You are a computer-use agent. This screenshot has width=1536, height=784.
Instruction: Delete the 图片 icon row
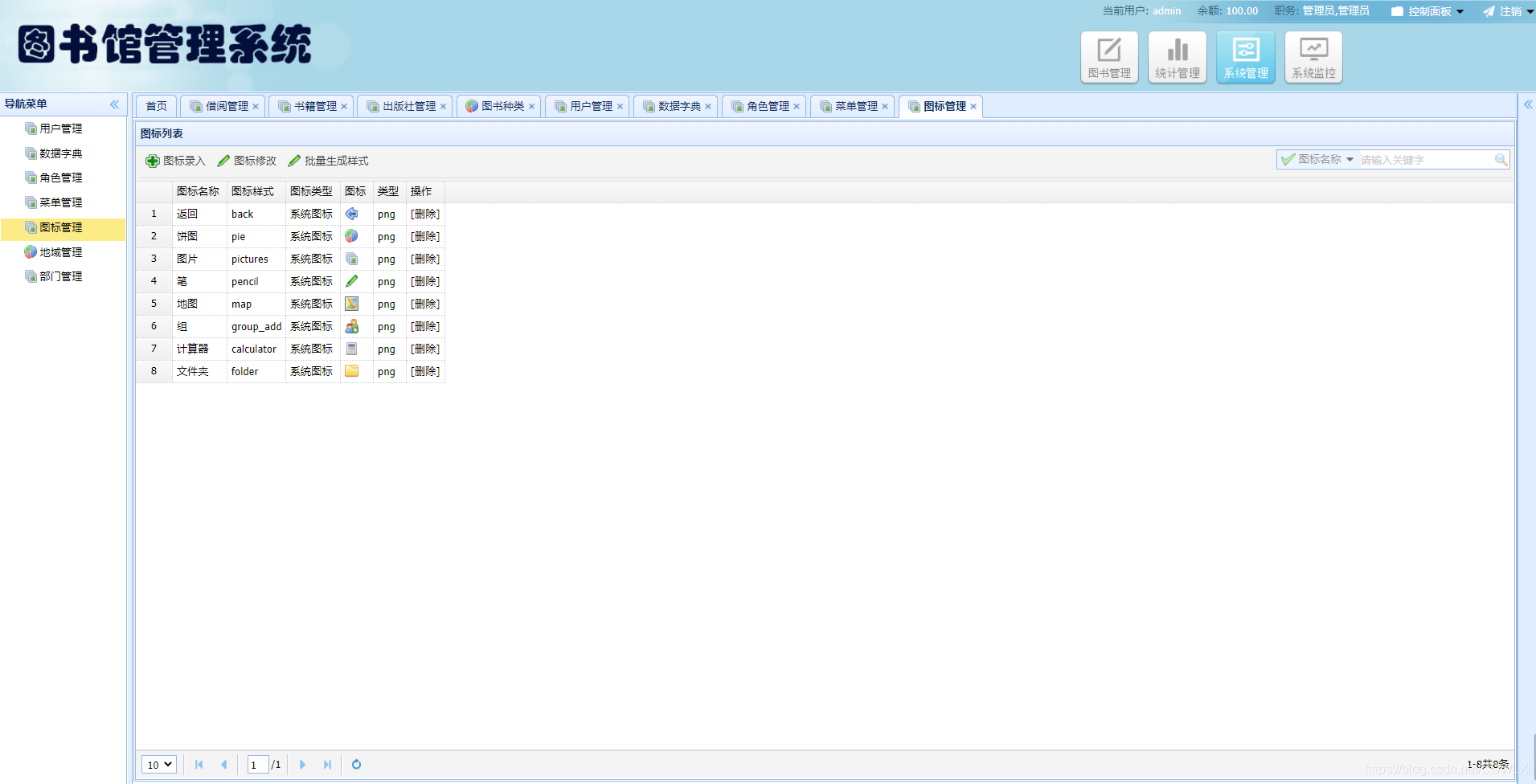(425, 259)
